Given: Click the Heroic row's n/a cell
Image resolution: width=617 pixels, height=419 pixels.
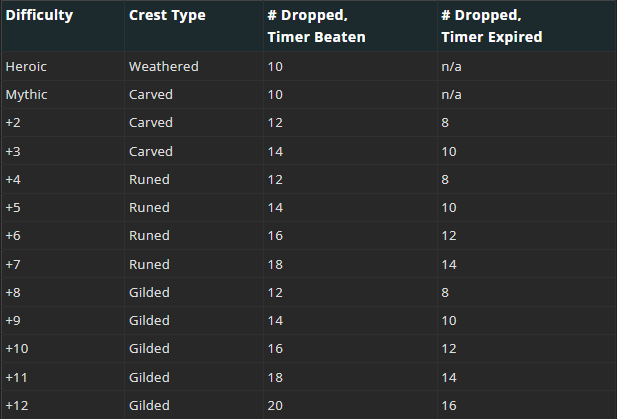Looking at the screenshot, I should [450, 66].
